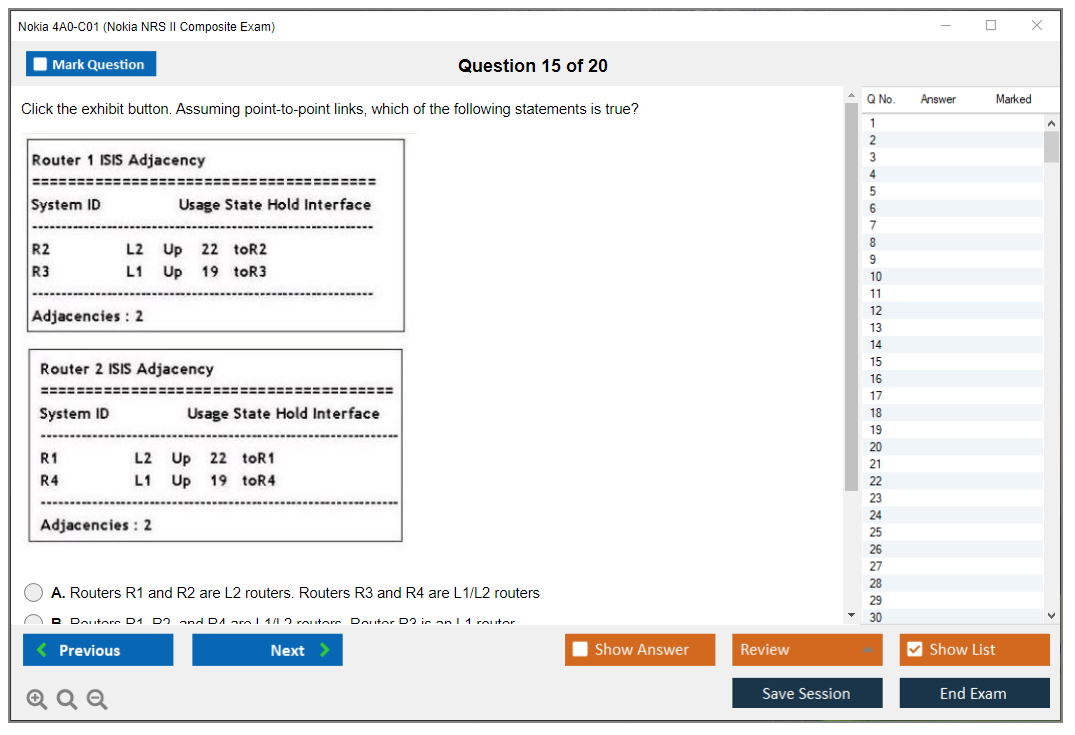Go to the Previous question
The height and width of the screenshot is (735, 1075).
[98, 650]
